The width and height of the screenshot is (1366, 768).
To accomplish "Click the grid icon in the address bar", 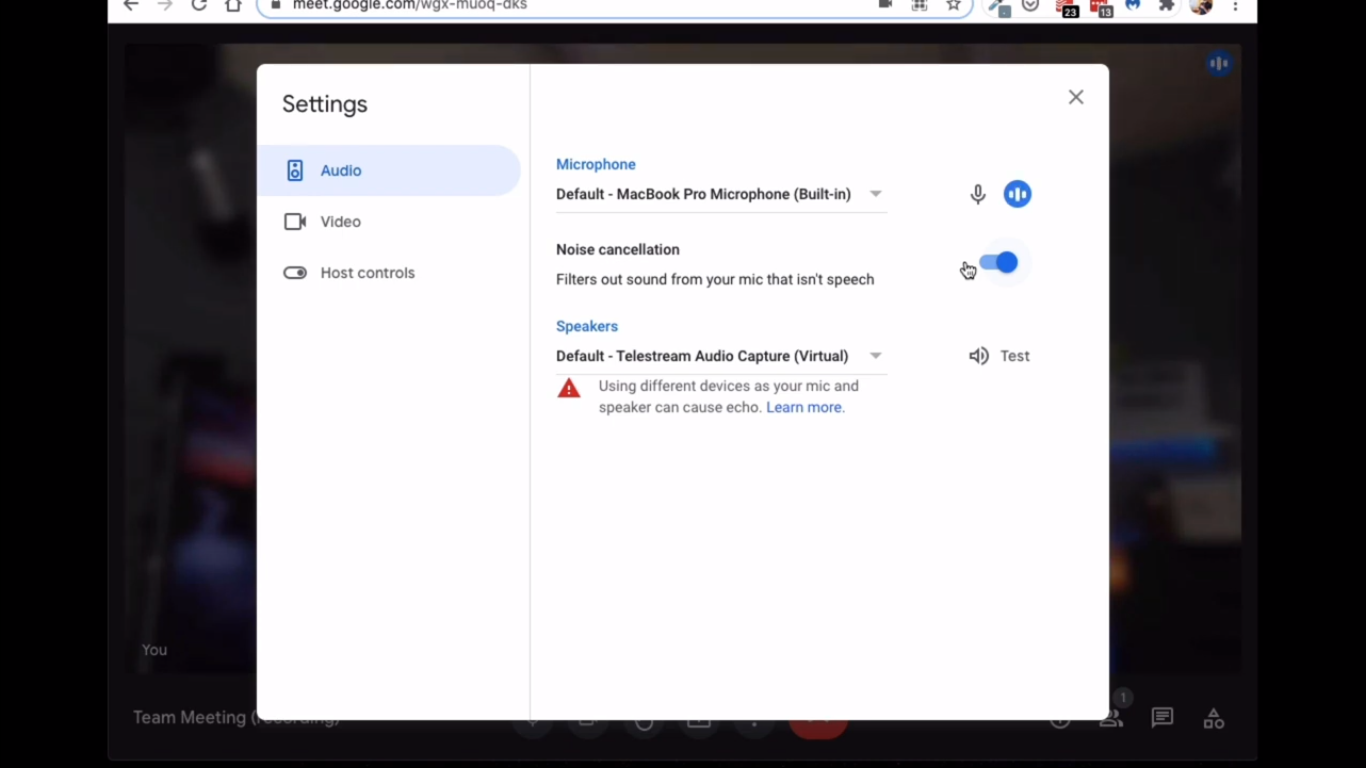I will (x=919, y=5).
